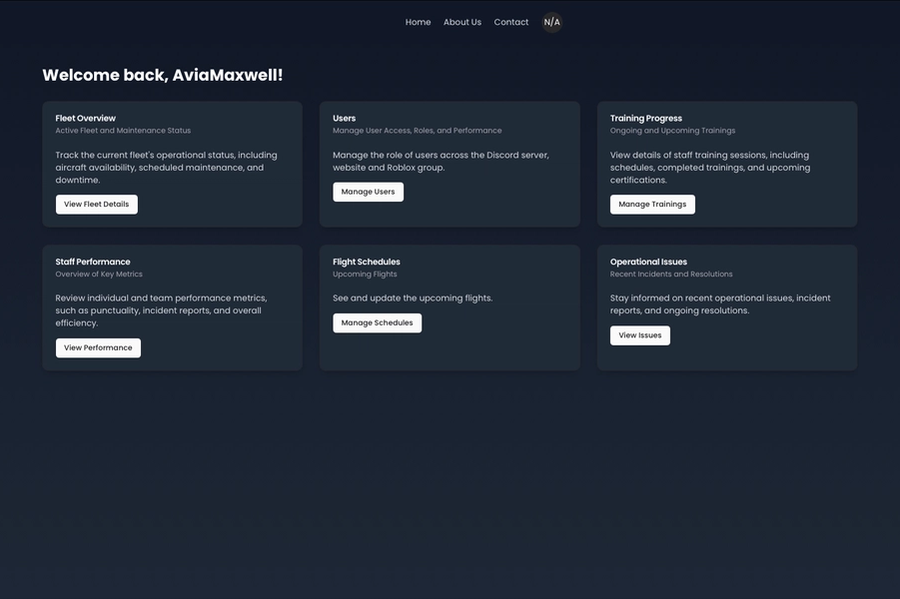Viewport: 900px width, 599px height.
Task: Click 'Recent Incidents and Resolutions' subtitle
Action: point(671,274)
